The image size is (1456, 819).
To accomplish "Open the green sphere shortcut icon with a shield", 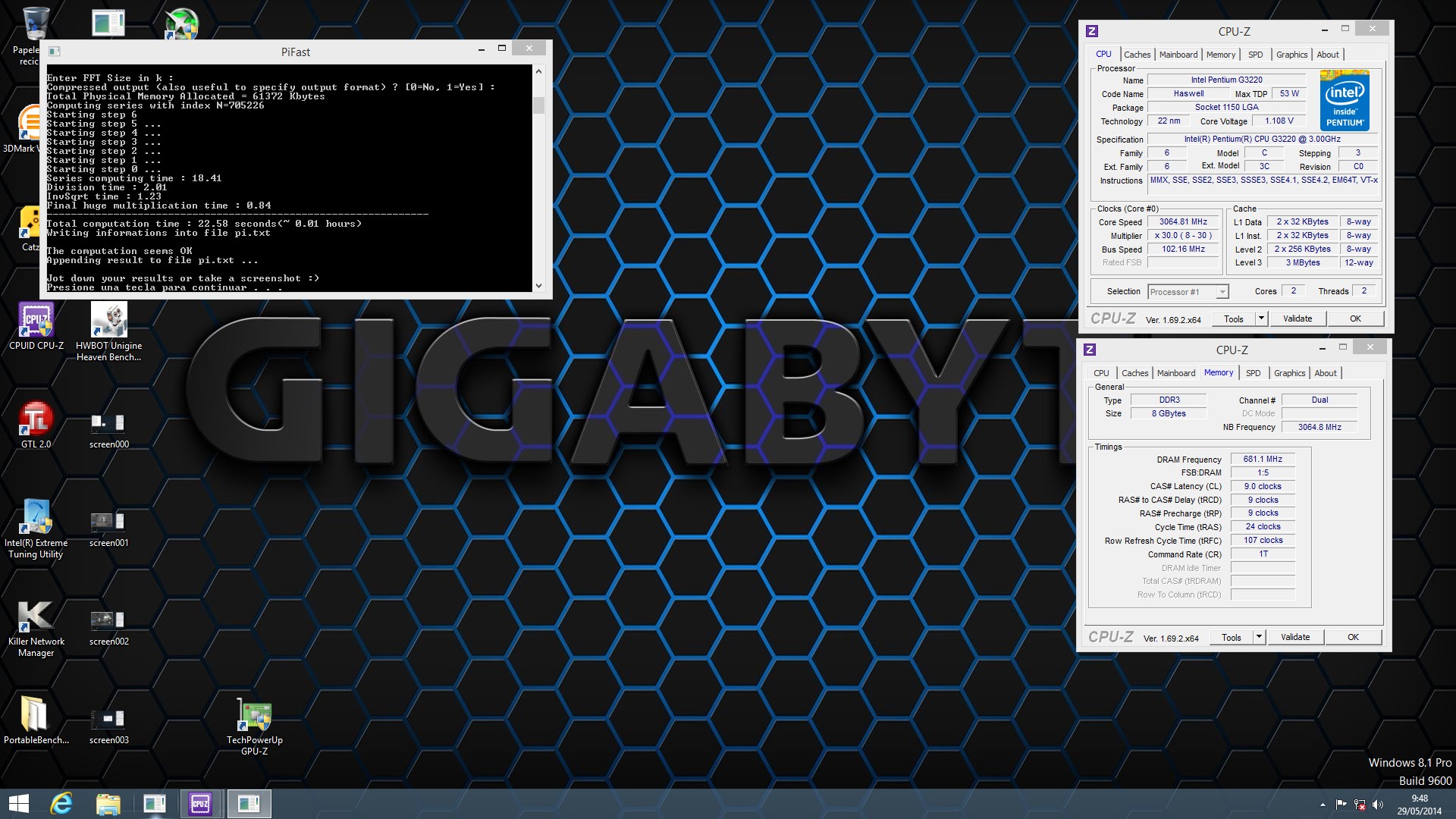I will coord(182,24).
